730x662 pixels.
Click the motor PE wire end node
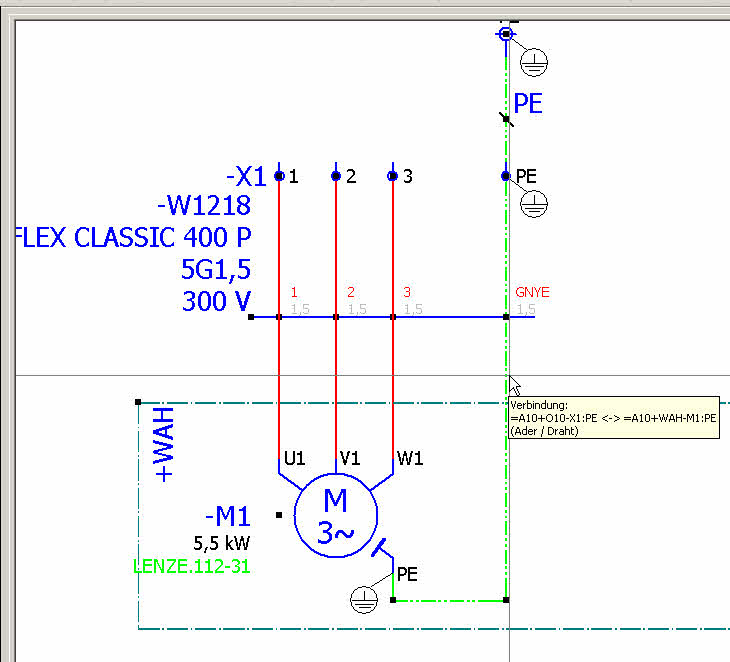[x=393, y=600]
